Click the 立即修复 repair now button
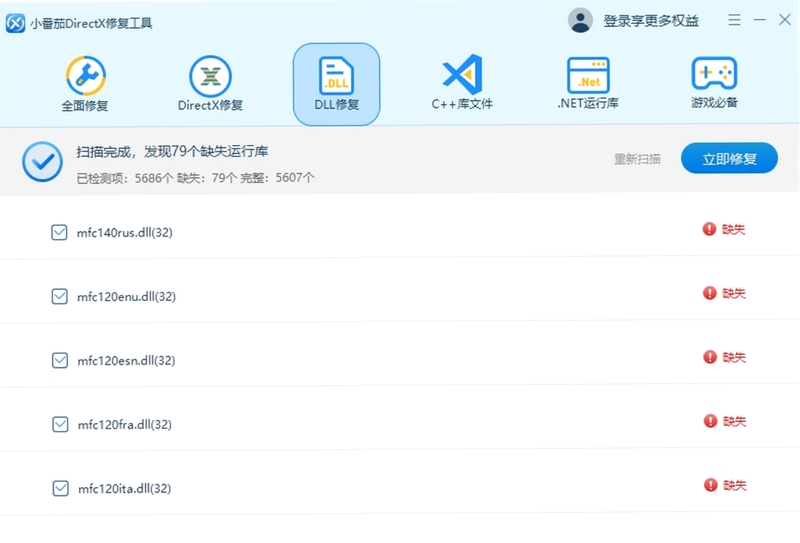The image size is (800, 543). click(x=729, y=158)
